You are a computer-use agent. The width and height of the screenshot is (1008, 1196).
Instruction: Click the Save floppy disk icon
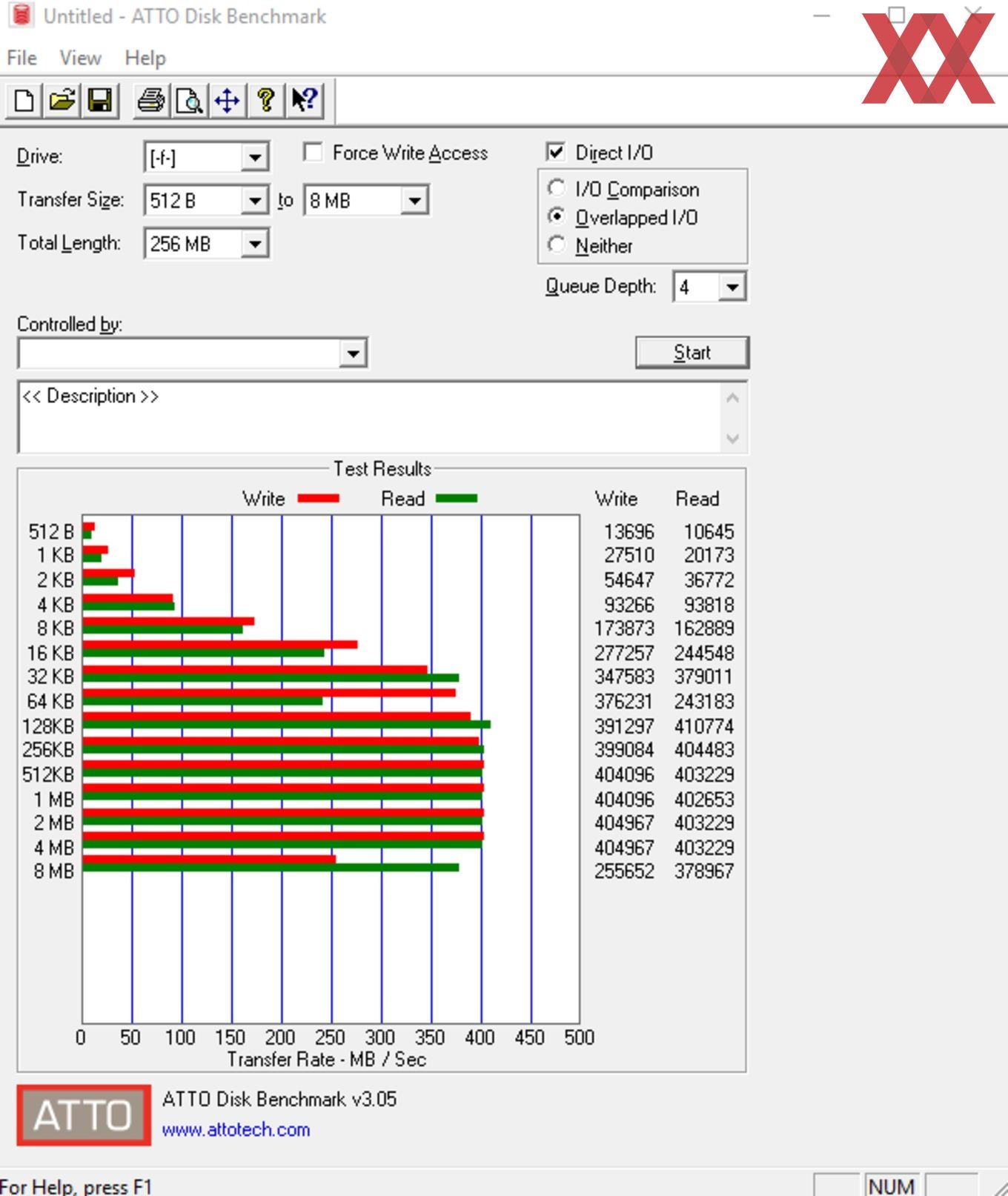100,100
